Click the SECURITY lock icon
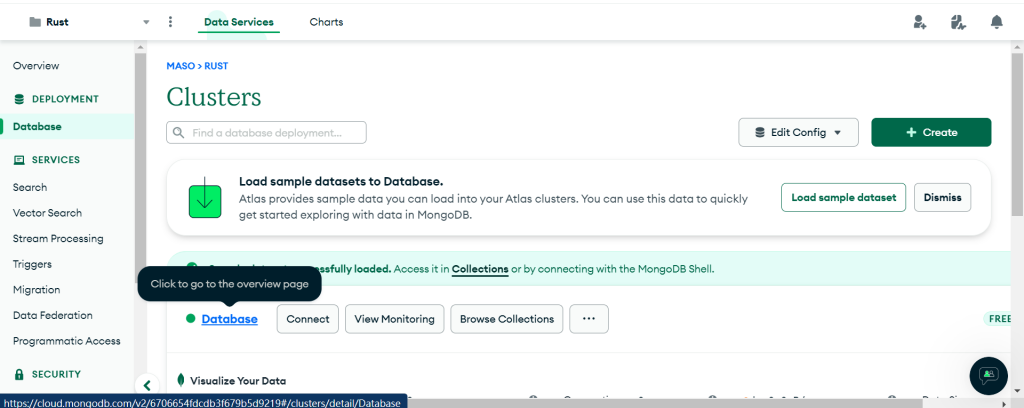The height and width of the screenshot is (408, 1024). tap(19, 375)
